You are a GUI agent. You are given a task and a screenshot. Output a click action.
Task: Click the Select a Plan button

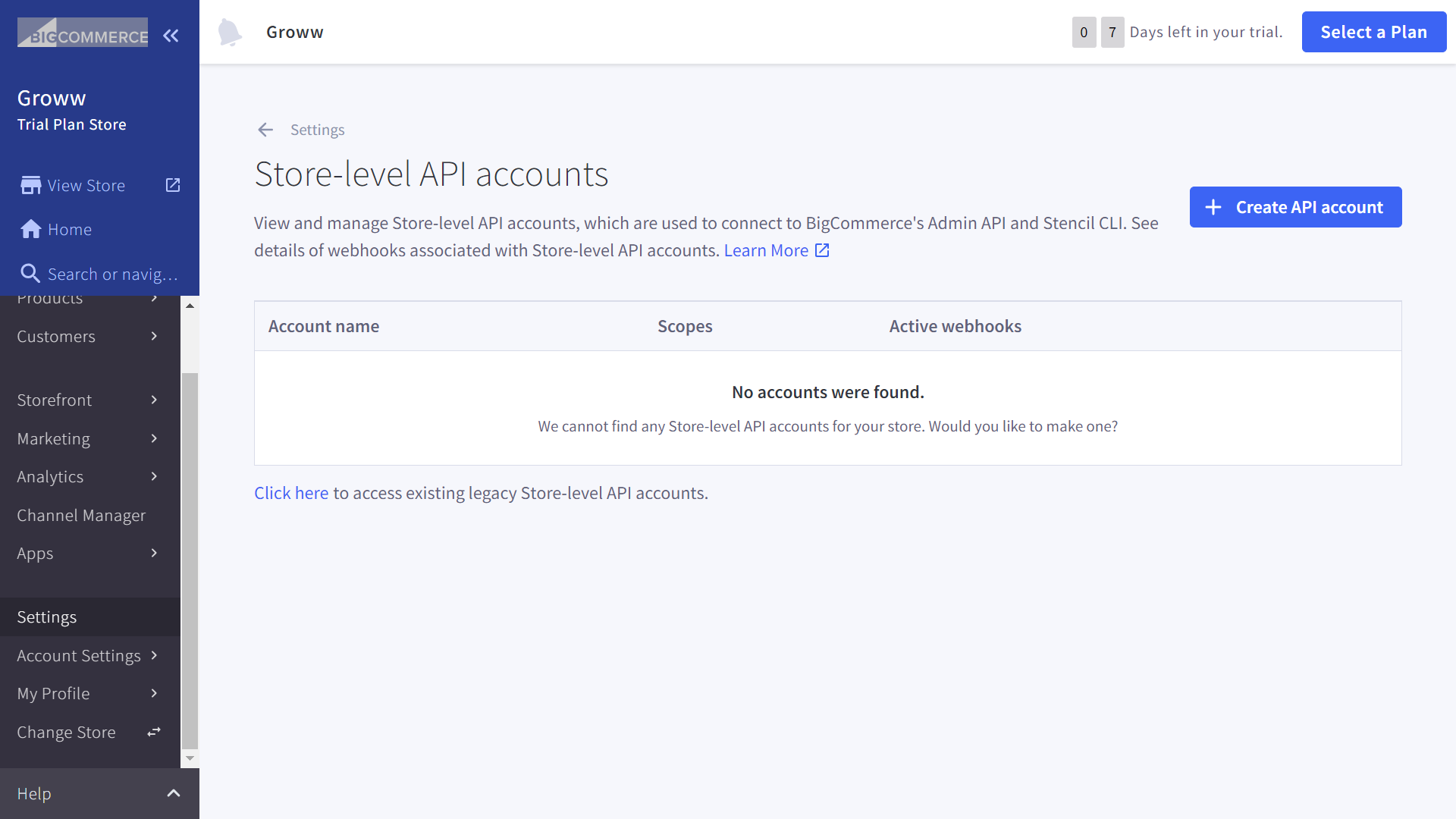point(1373,32)
